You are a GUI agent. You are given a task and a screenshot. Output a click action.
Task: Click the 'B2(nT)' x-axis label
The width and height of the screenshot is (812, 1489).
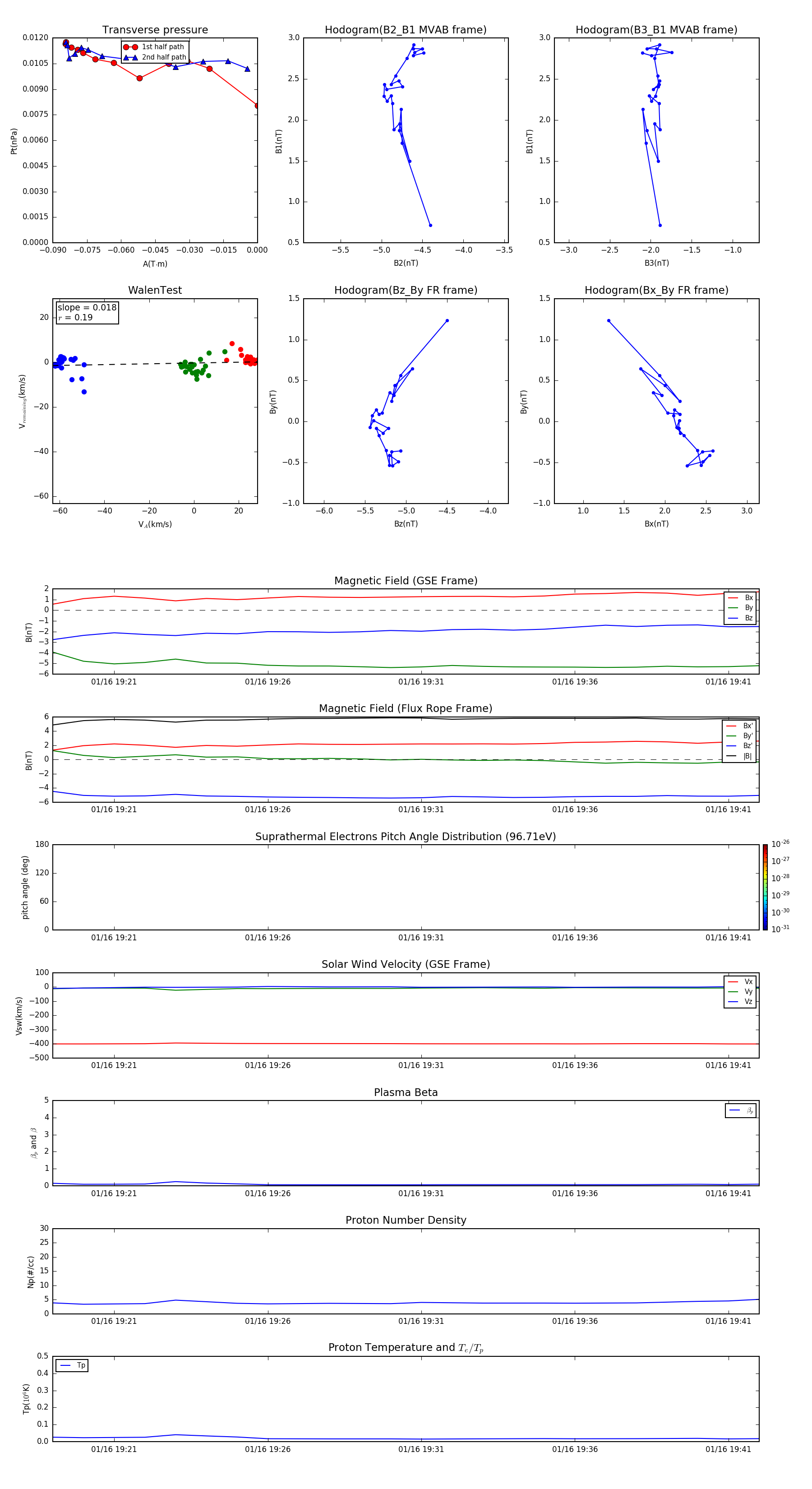(406, 264)
